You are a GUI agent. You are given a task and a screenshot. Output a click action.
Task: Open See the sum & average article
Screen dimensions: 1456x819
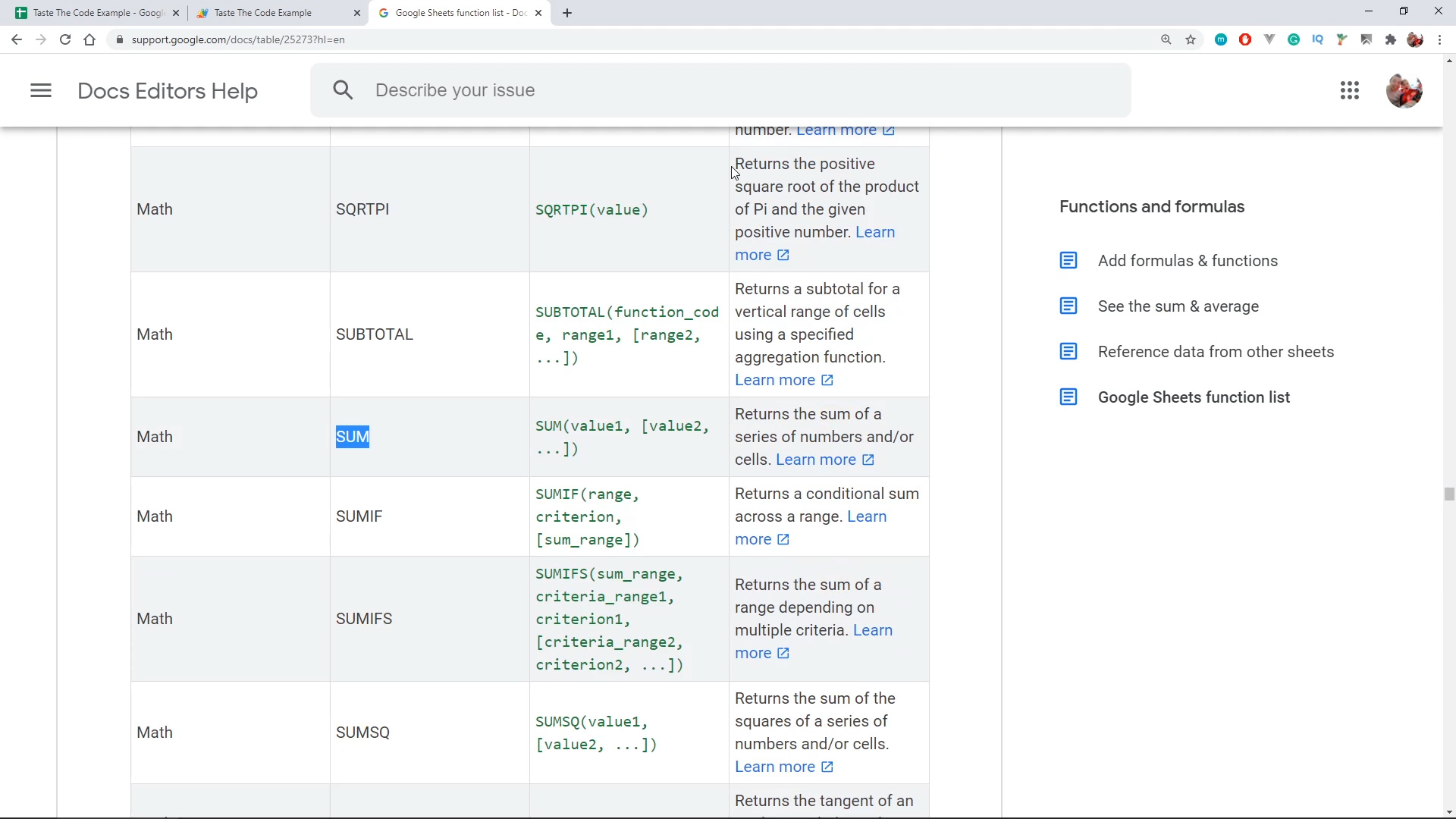pos(1178,306)
